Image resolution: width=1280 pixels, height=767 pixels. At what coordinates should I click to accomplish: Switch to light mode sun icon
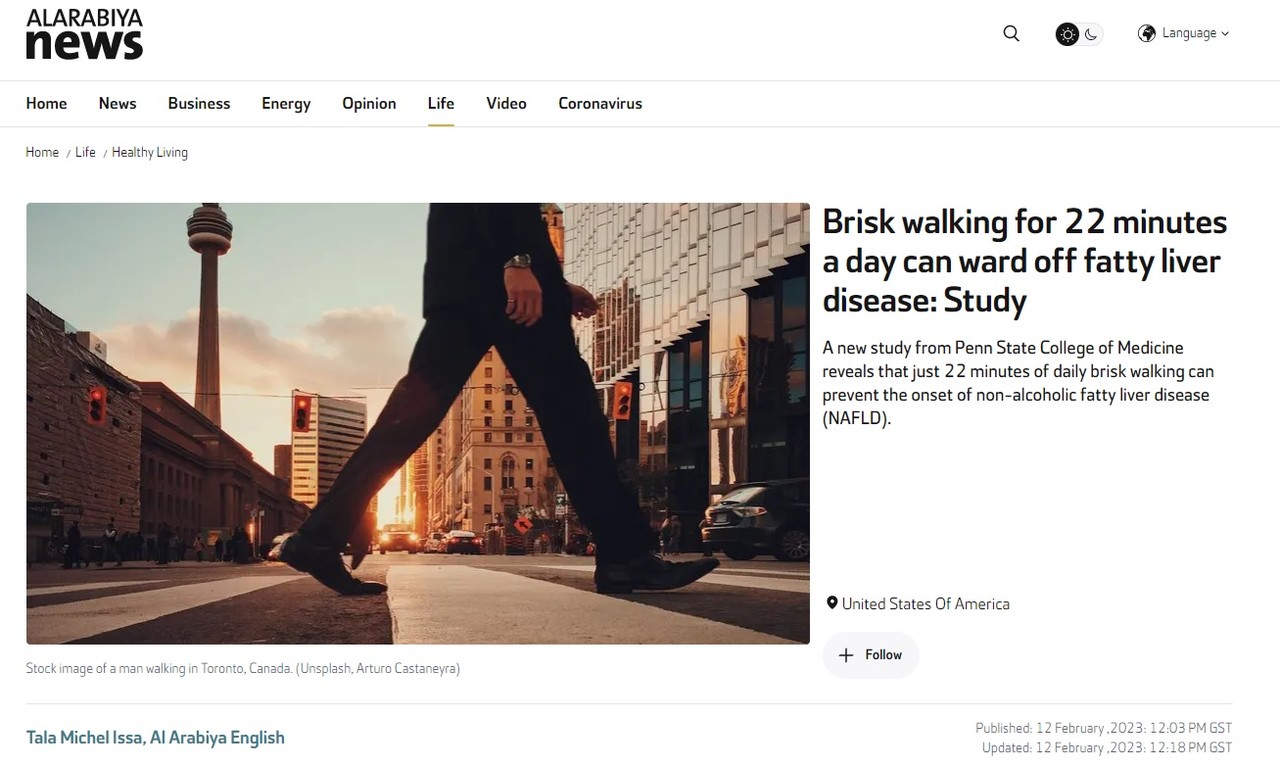point(1068,35)
